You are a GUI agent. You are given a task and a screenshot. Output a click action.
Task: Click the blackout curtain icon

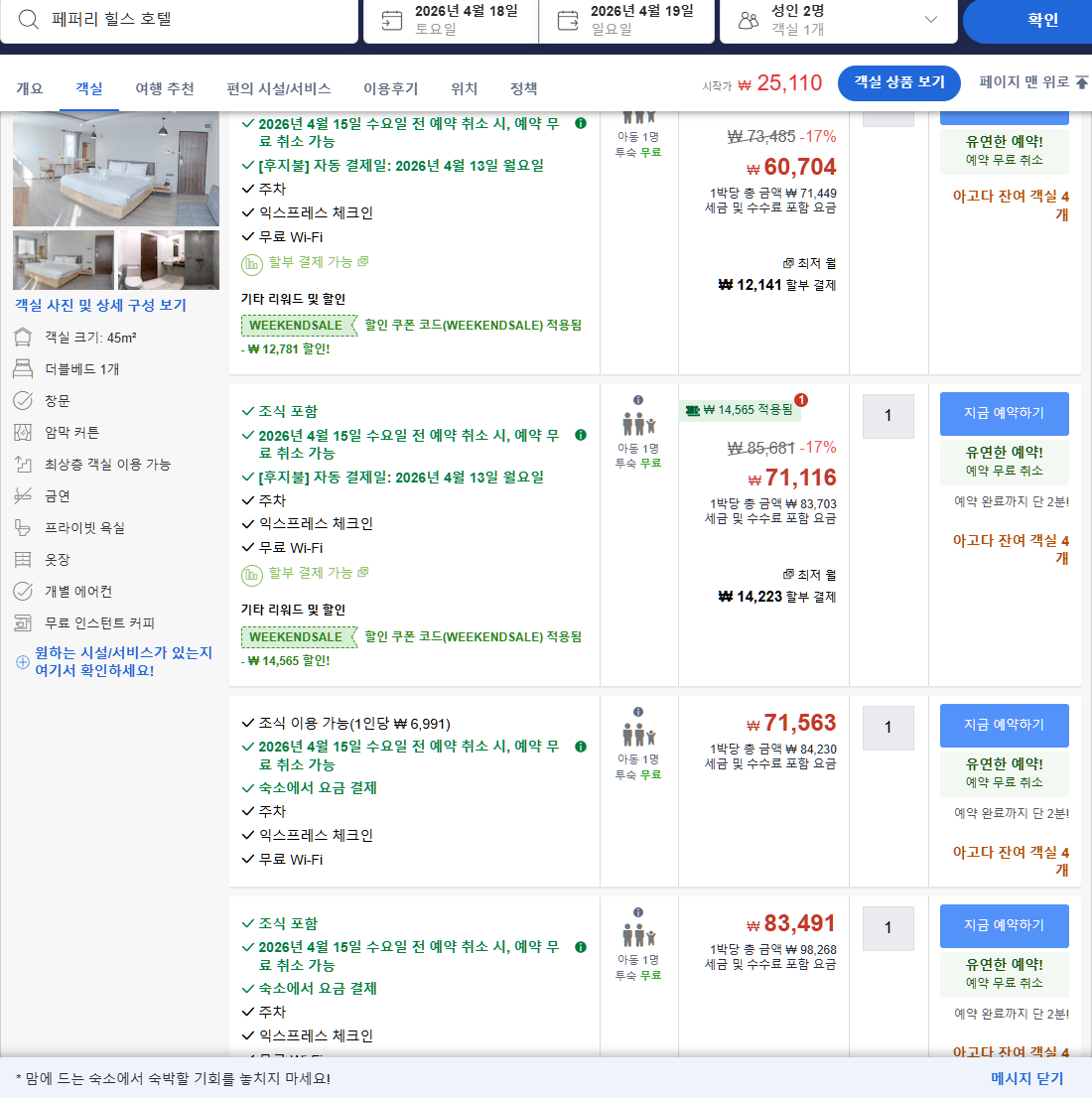tap(23, 433)
